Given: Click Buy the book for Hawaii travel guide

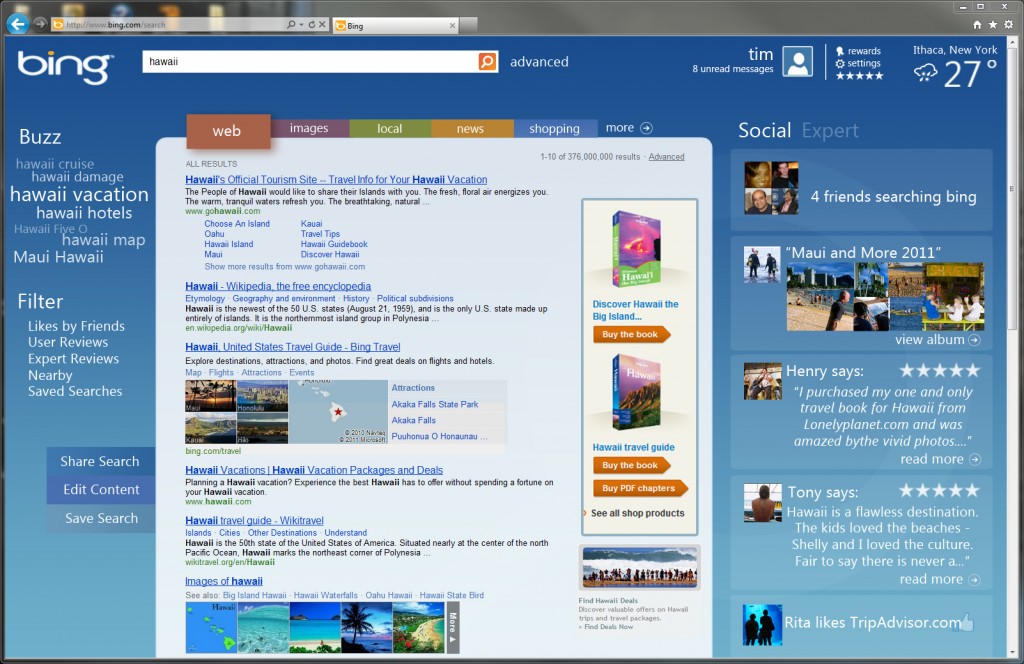Looking at the screenshot, I should (631, 466).
